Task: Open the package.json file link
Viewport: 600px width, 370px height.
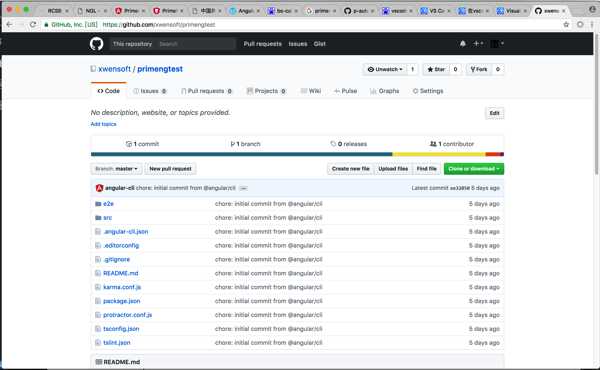Action: [122, 301]
